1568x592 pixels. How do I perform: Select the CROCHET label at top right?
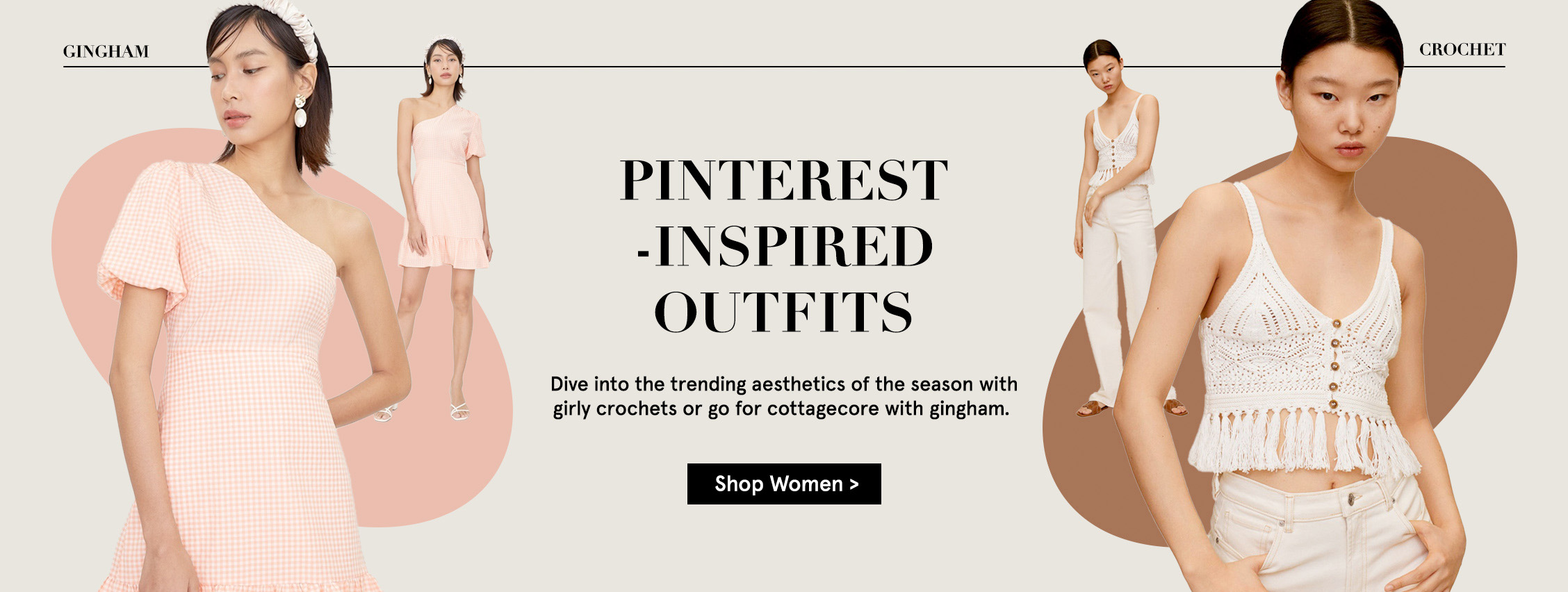pyautogui.click(x=1462, y=49)
